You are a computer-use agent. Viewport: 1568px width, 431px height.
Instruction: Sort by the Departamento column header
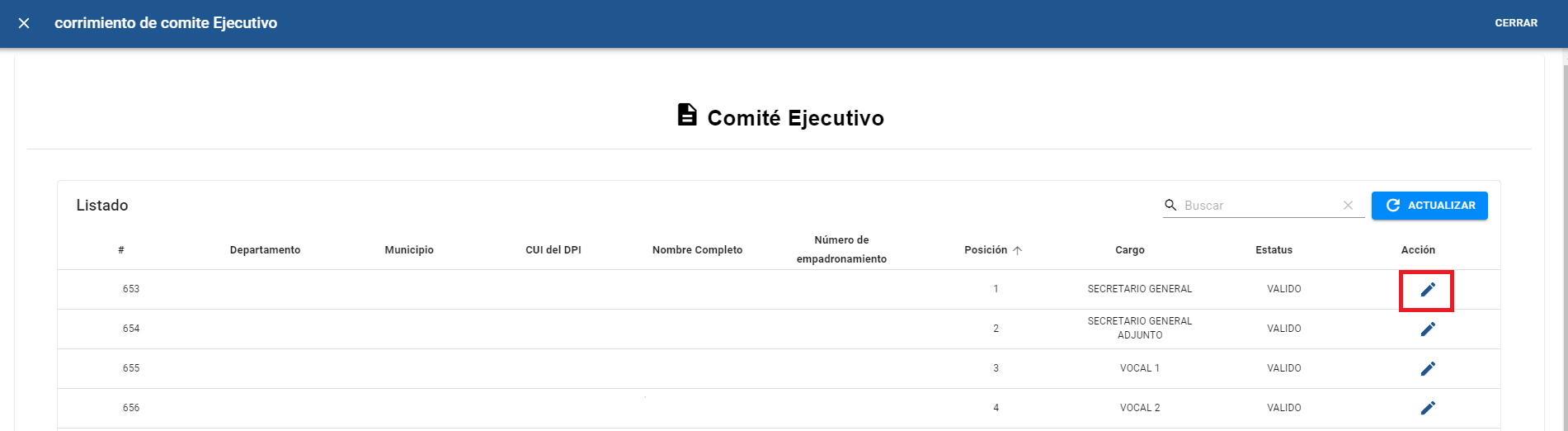click(265, 250)
